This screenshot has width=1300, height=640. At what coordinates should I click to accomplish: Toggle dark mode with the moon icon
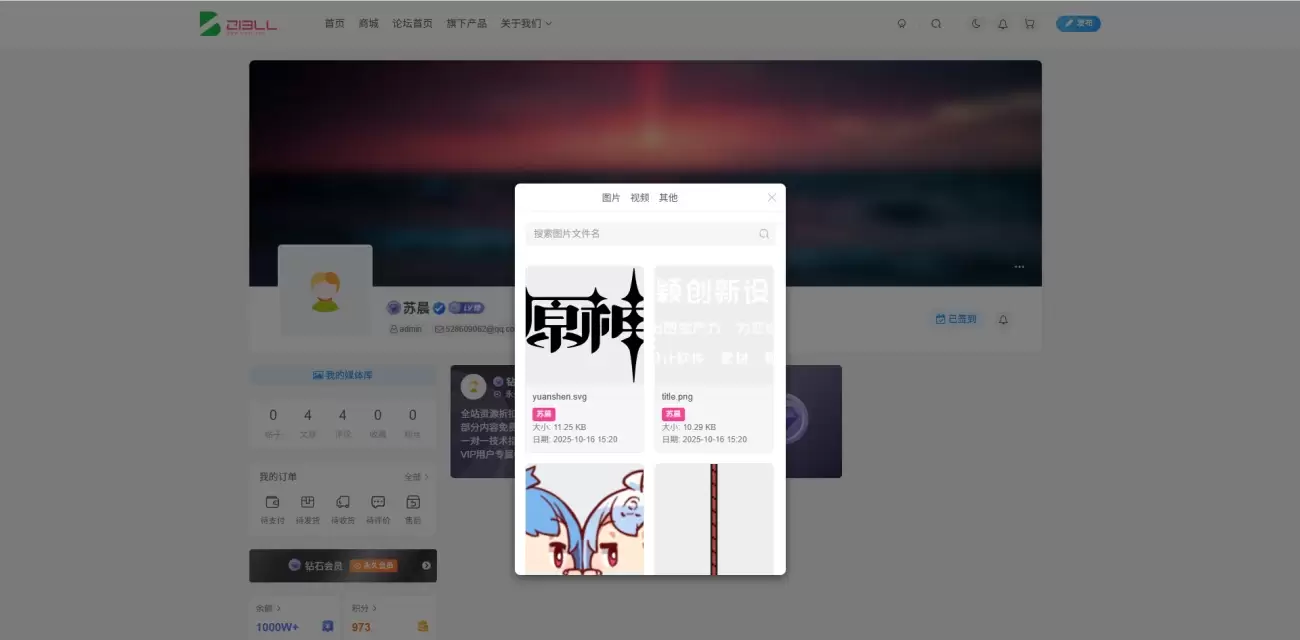point(976,24)
